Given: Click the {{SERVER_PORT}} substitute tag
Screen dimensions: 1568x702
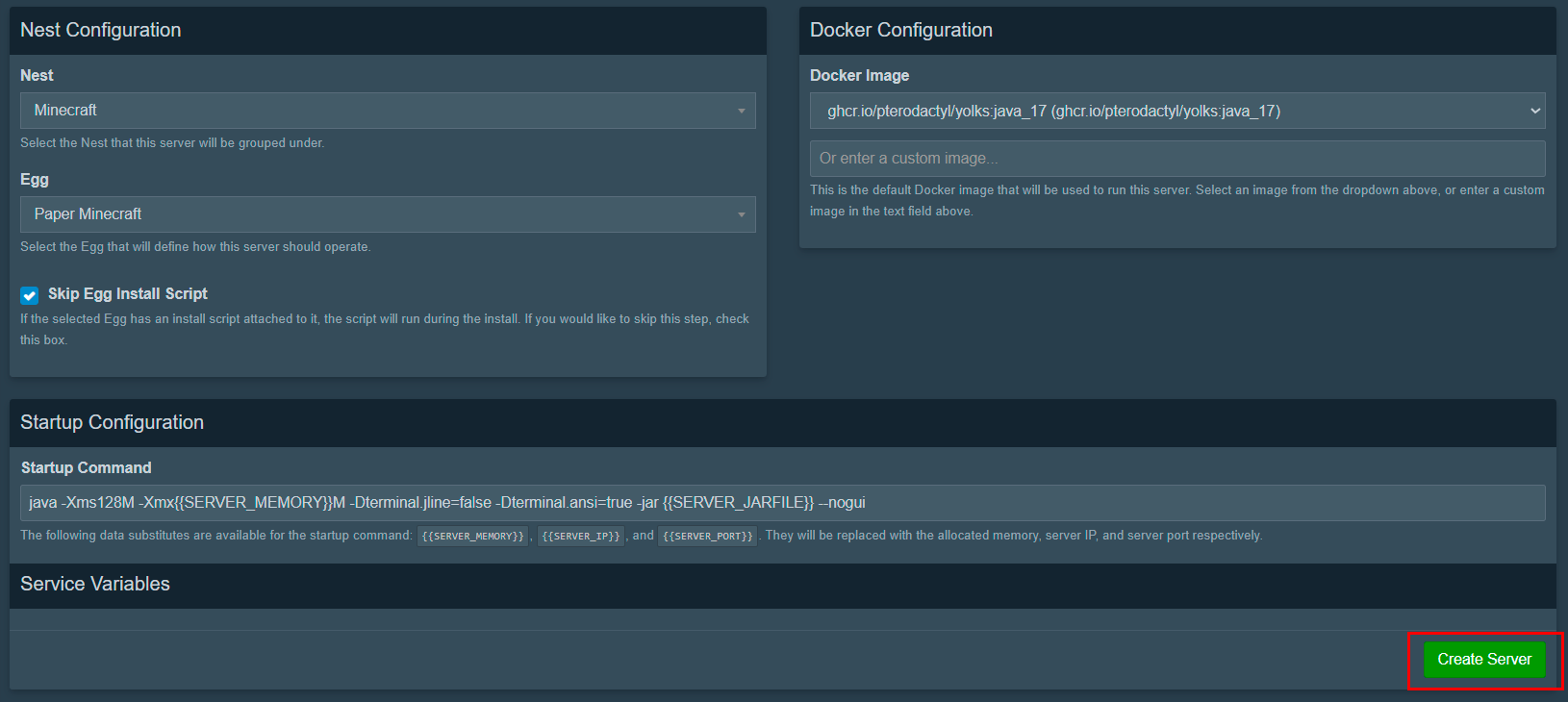Looking at the screenshot, I should click(708, 536).
